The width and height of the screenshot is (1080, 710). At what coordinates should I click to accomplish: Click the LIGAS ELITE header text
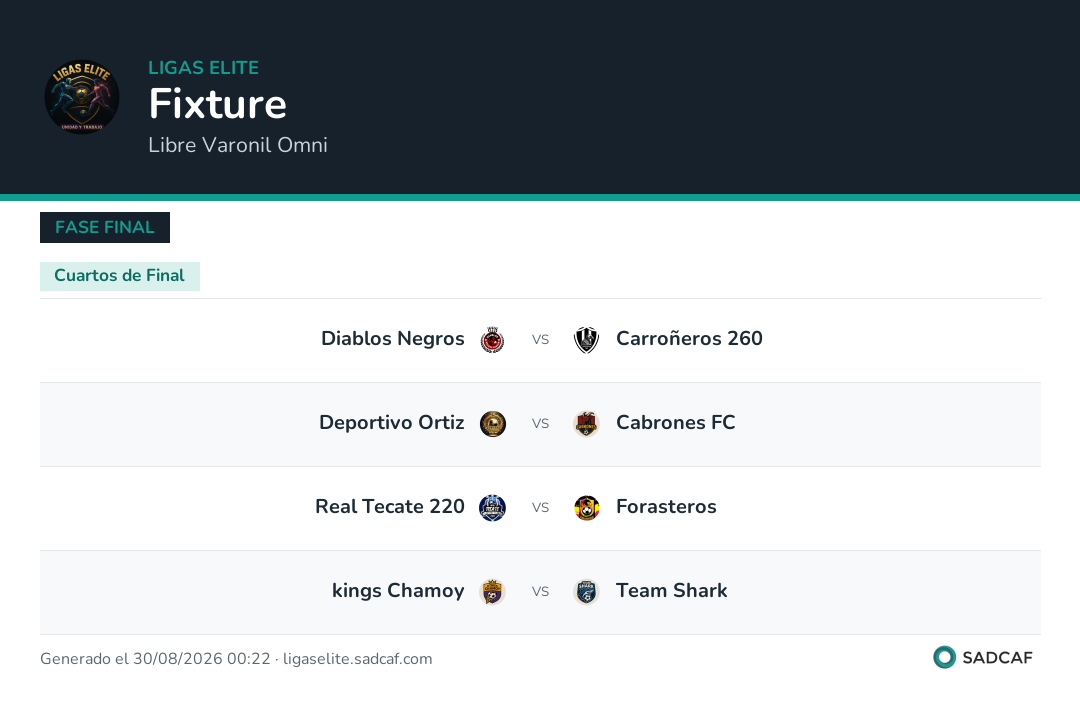point(204,67)
